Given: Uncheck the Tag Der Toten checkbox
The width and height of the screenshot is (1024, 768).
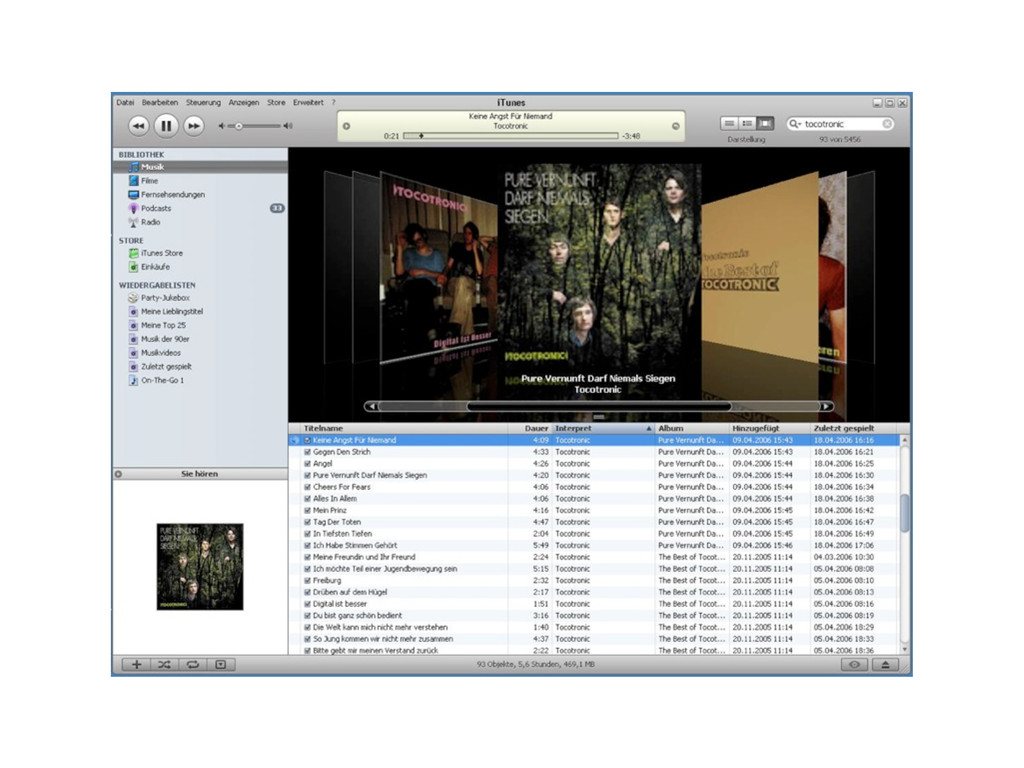Looking at the screenshot, I should point(308,522).
